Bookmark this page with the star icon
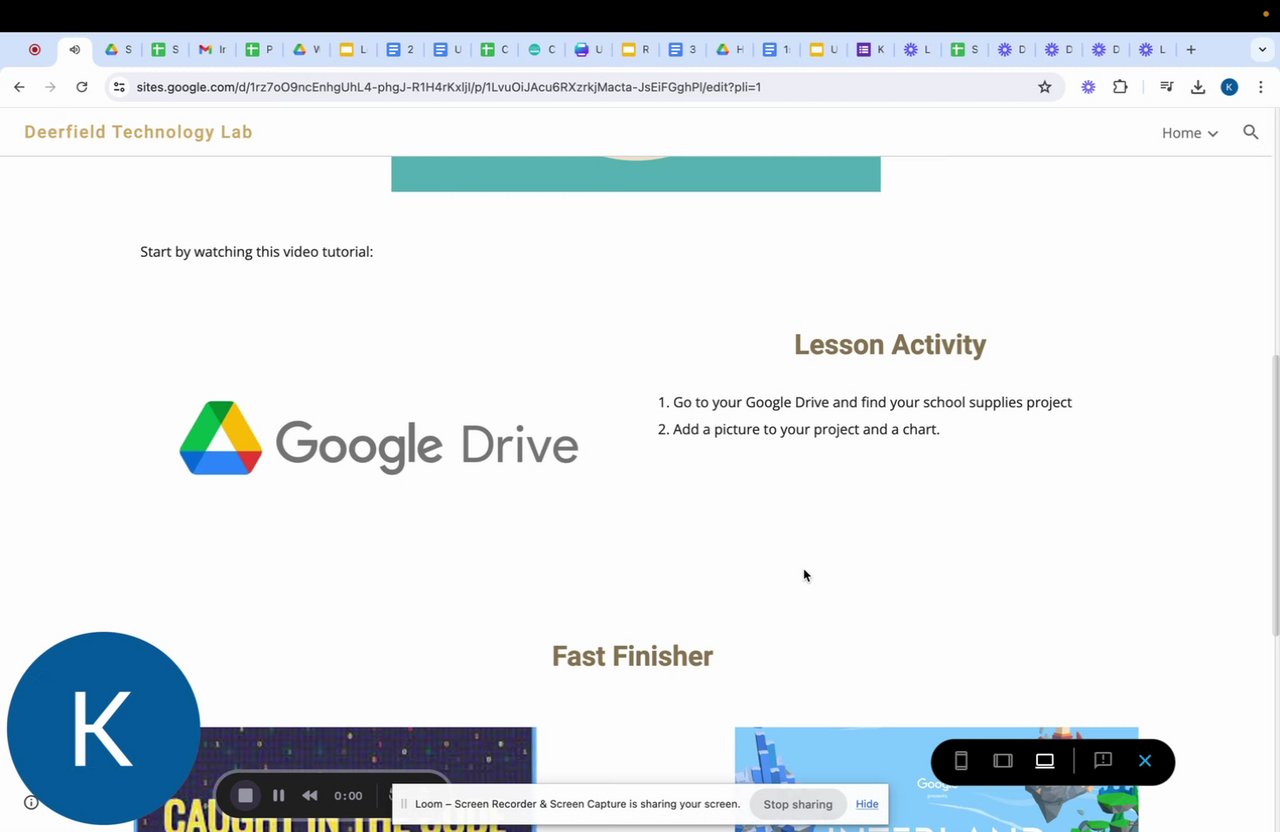This screenshot has height=832, width=1280. [x=1045, y=87]
